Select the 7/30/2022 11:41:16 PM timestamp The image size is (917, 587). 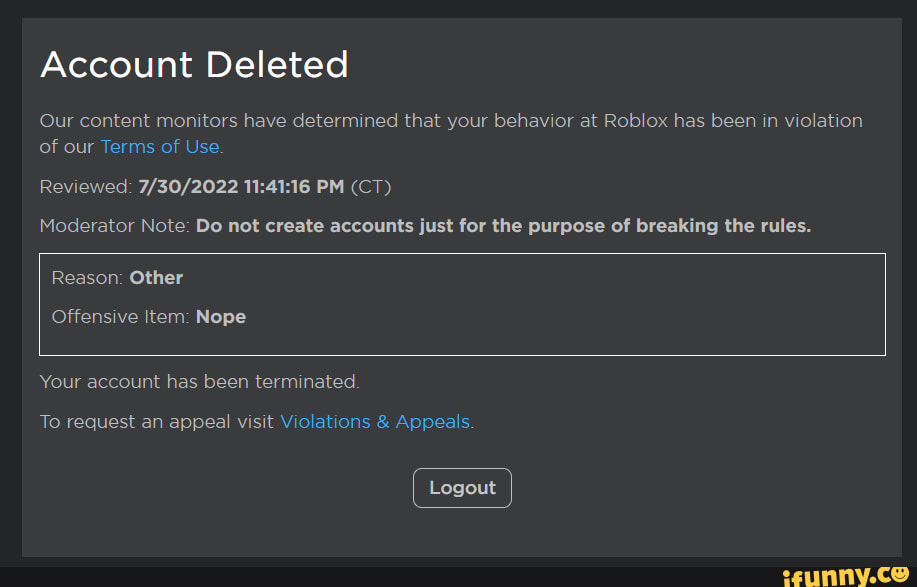[x=241, y=187]
